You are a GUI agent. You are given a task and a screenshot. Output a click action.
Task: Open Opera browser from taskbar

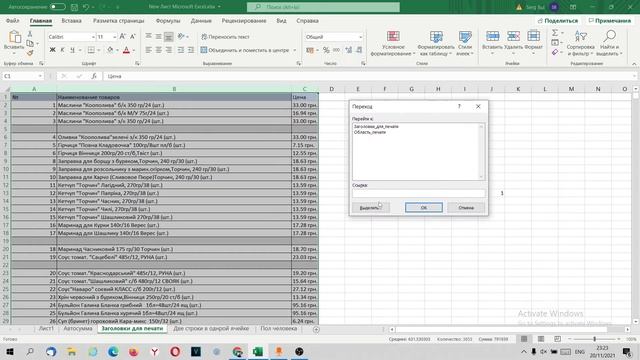pos(175,351)
